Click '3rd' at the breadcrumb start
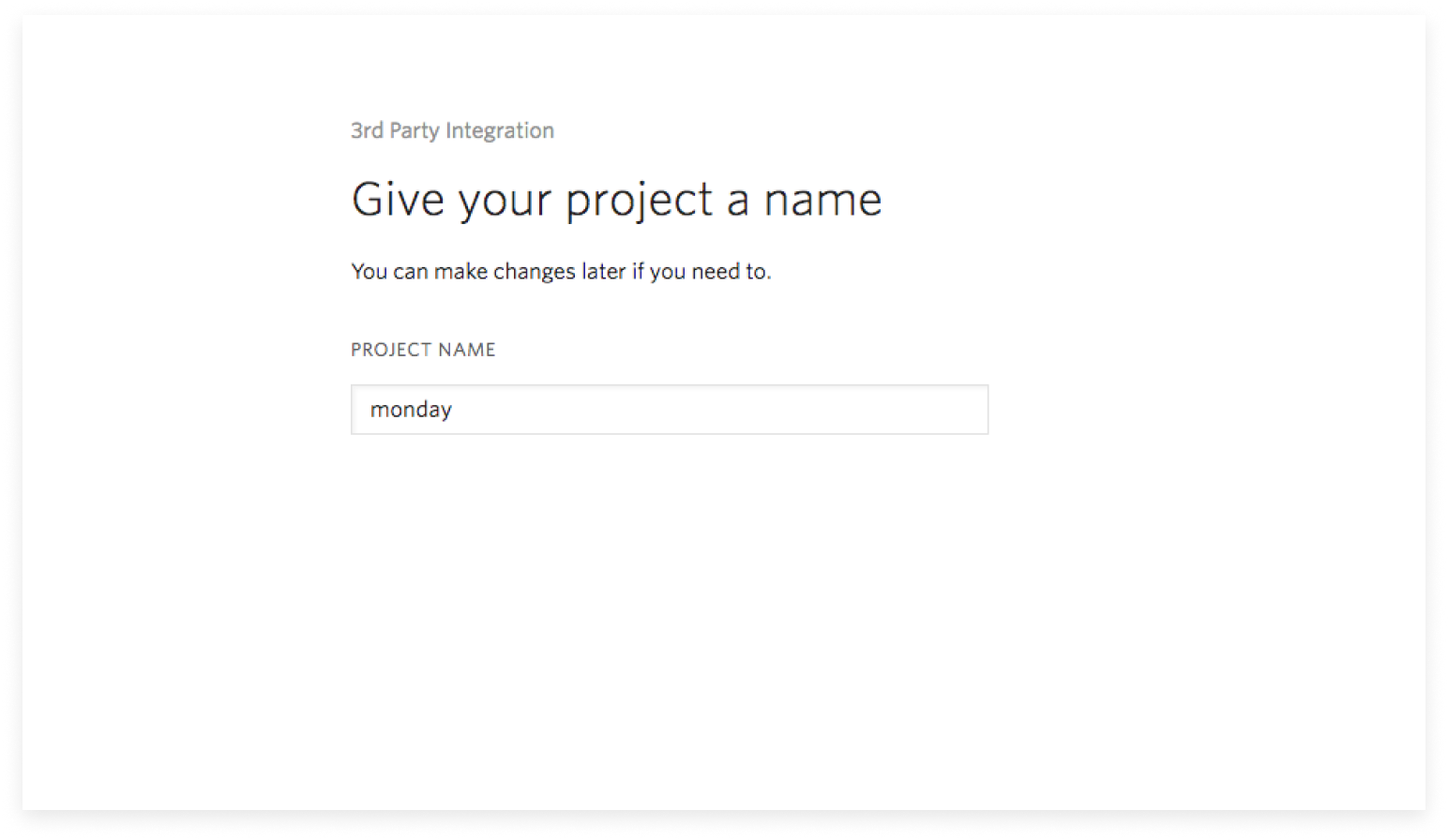 (367, 130)
